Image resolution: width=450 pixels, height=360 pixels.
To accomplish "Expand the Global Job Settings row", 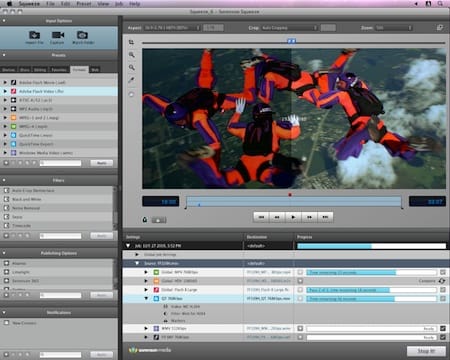I will (x=137, y=254).
